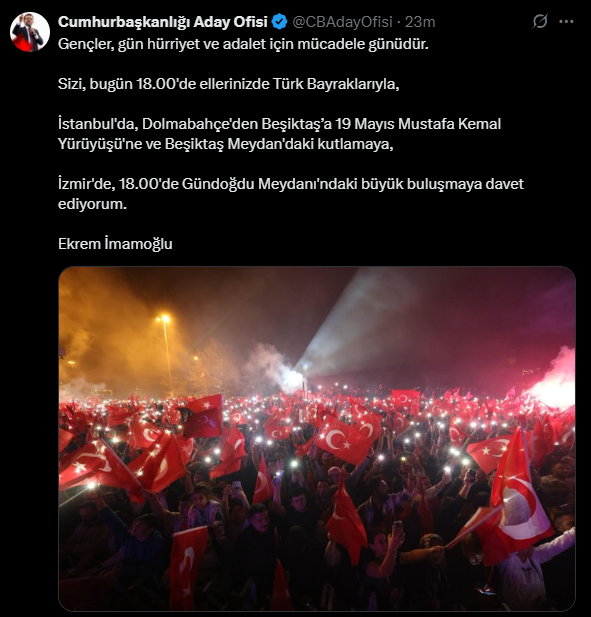Open the Grok explain-post icon
Image resolution: width=591 pixels, height=617 pixels.
pos(540,21)
